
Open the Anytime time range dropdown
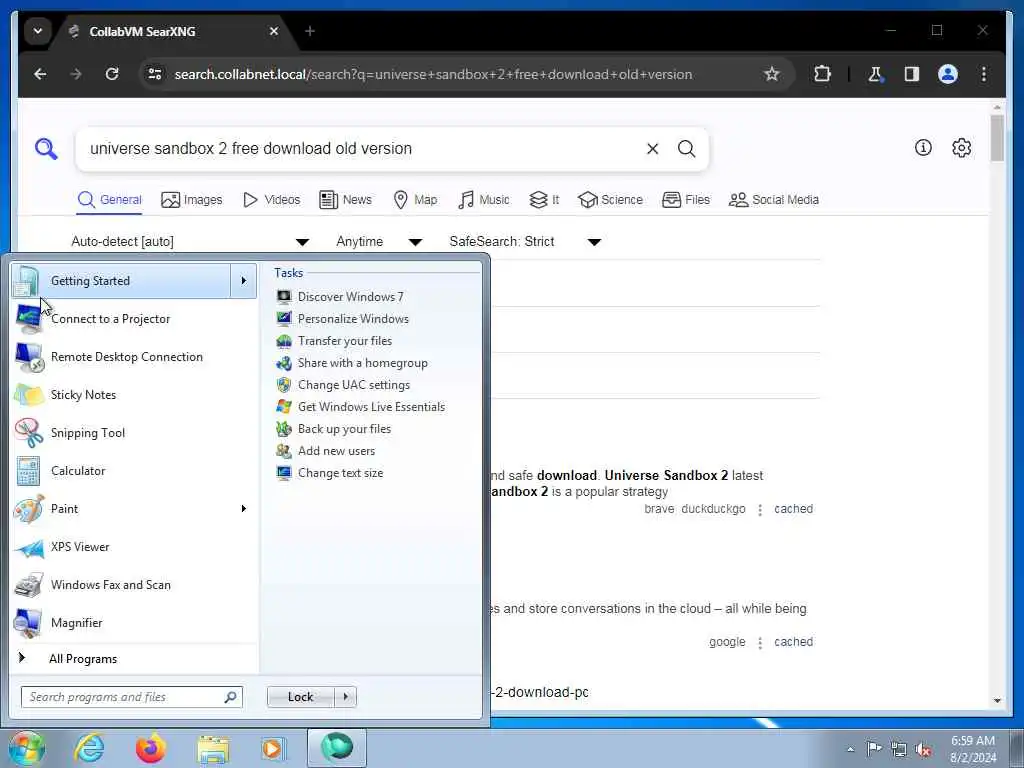[x=379, y=242]
